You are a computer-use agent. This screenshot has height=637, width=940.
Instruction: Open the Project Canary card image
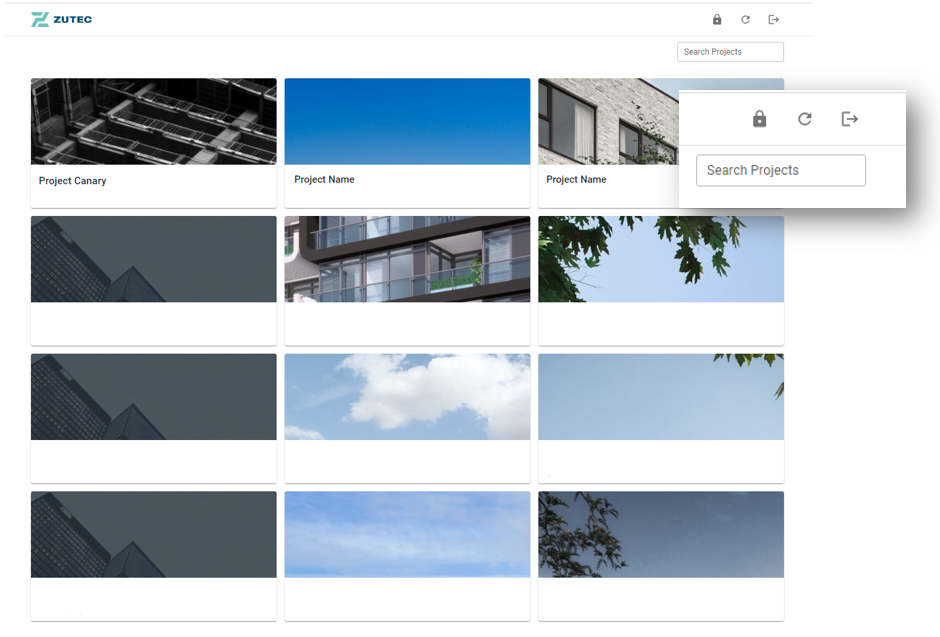coord(153,121)
